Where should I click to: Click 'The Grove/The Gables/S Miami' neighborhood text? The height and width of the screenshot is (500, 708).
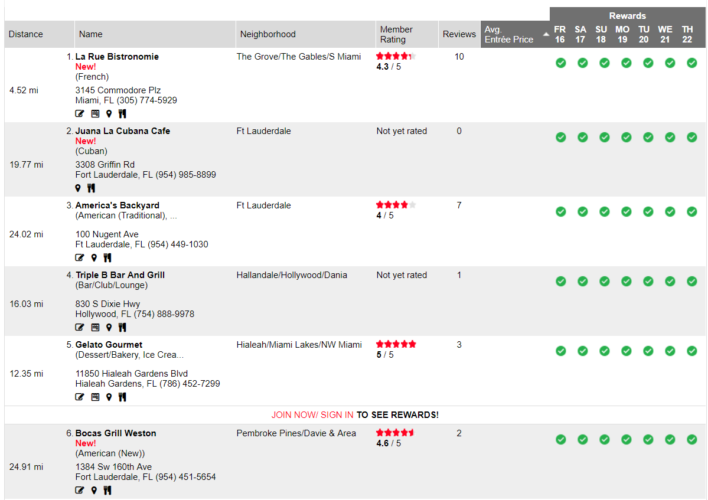point(298,56)
